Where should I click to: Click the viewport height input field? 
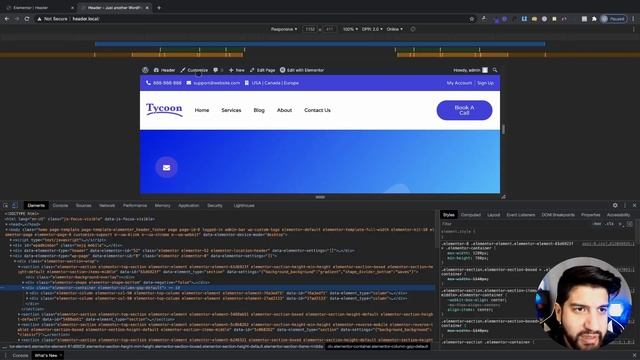(329, 29)
